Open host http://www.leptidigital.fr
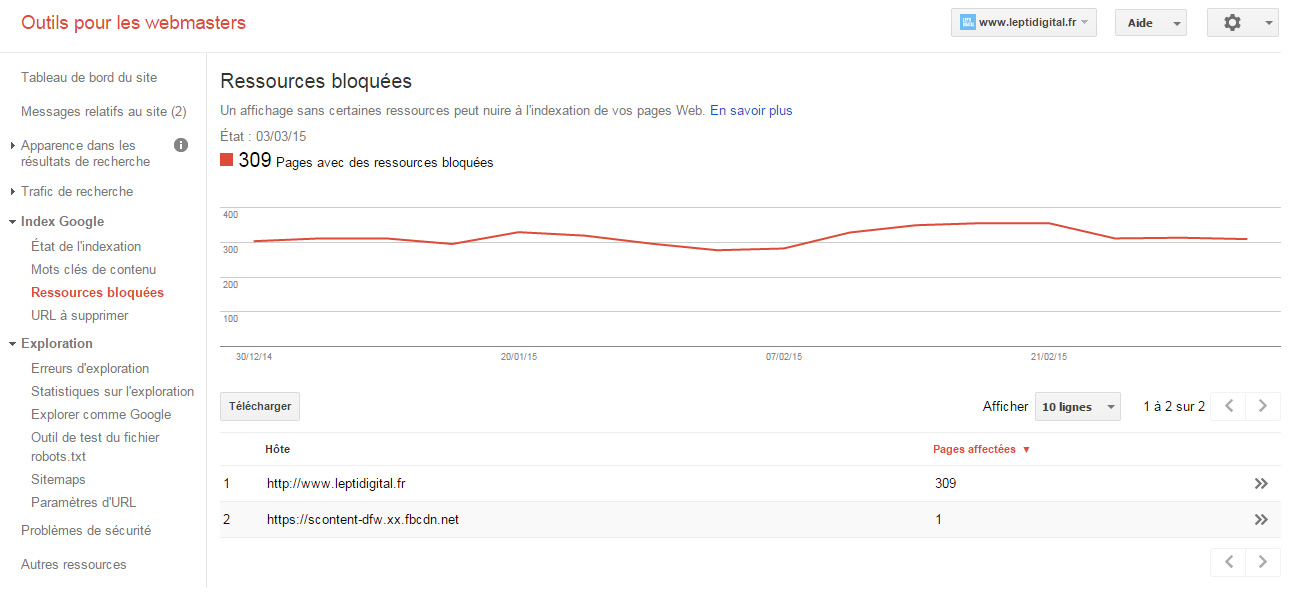This screenshot has width=1315, height=600. 336,483
